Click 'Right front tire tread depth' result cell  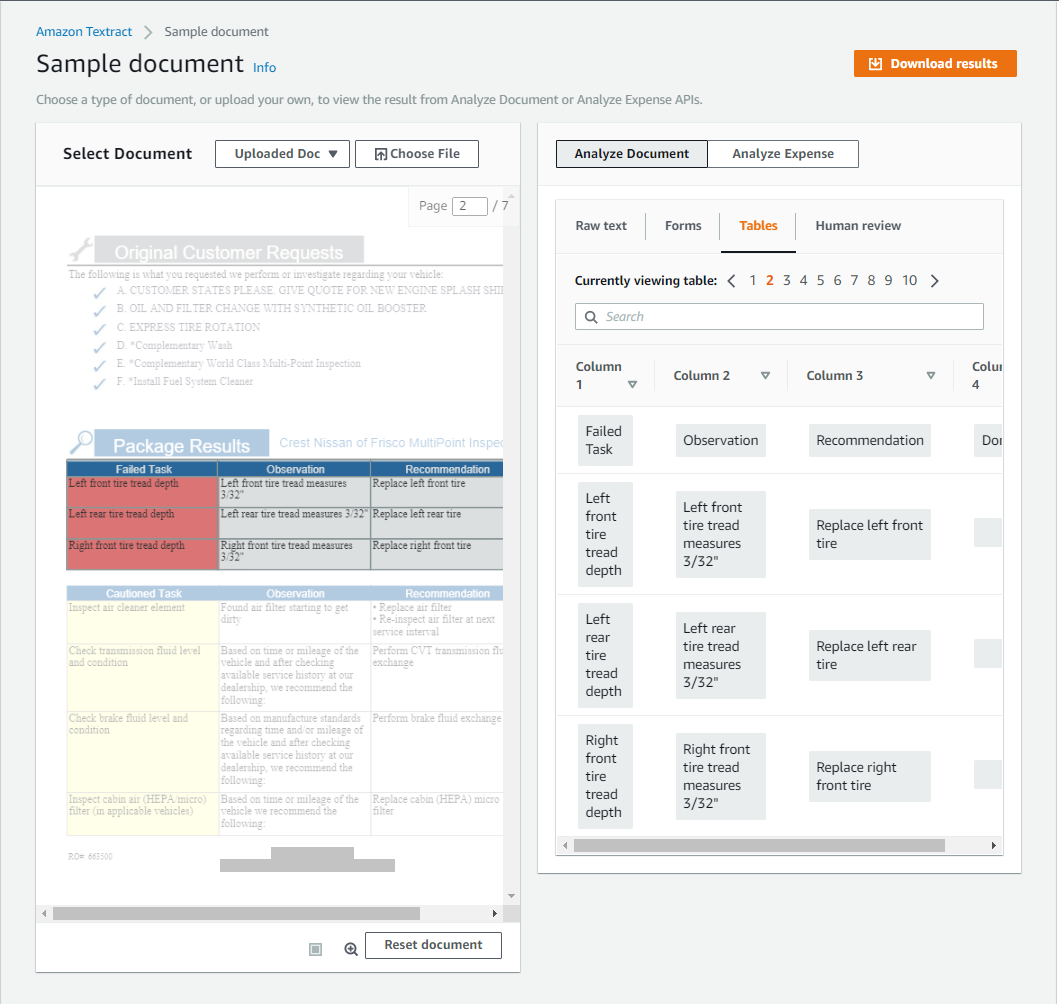[605, 776]
